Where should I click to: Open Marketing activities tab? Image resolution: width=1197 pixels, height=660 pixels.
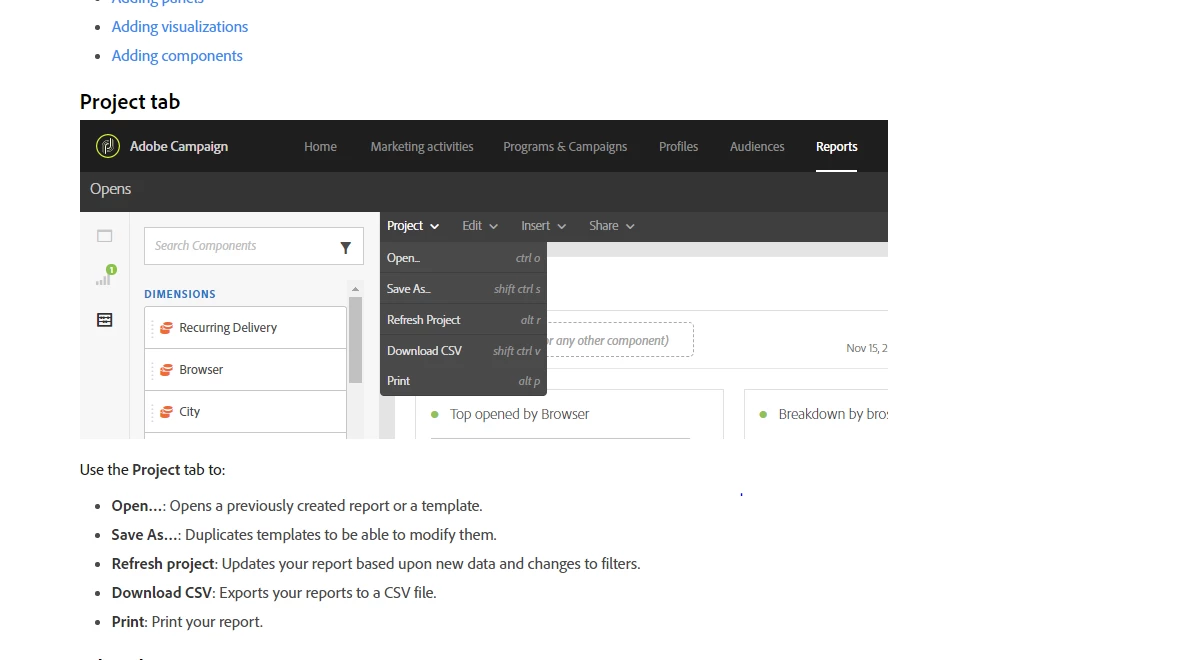(421, 146)
